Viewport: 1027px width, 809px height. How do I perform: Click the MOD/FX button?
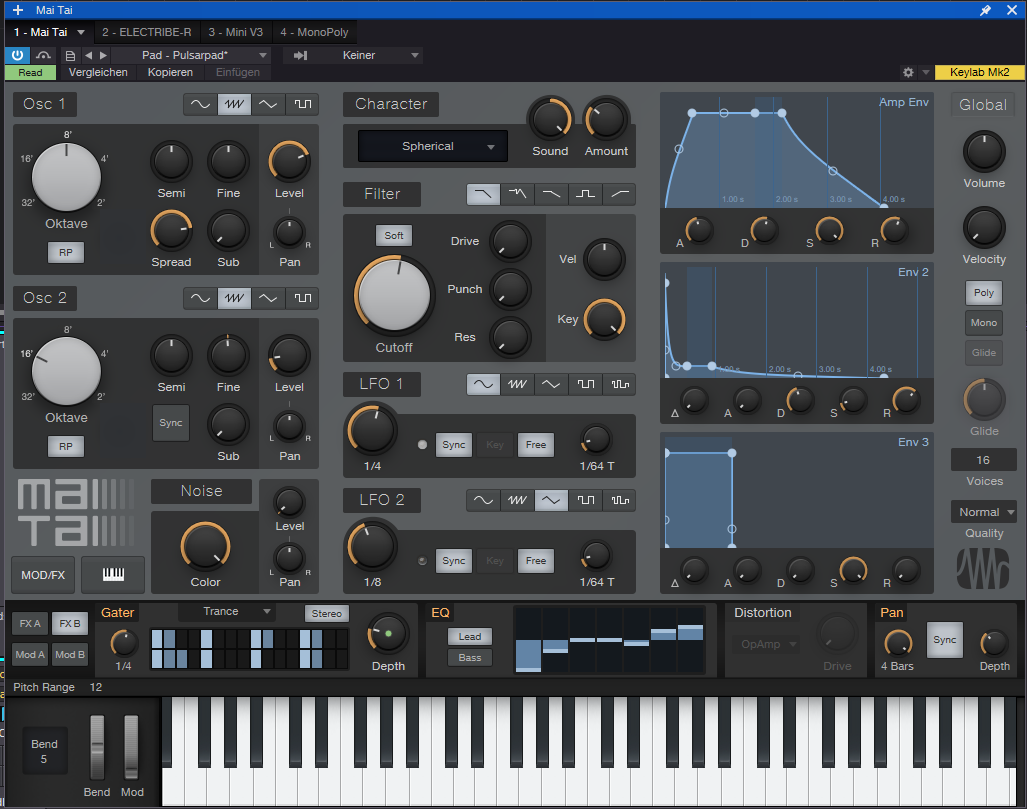click(43, 574)
